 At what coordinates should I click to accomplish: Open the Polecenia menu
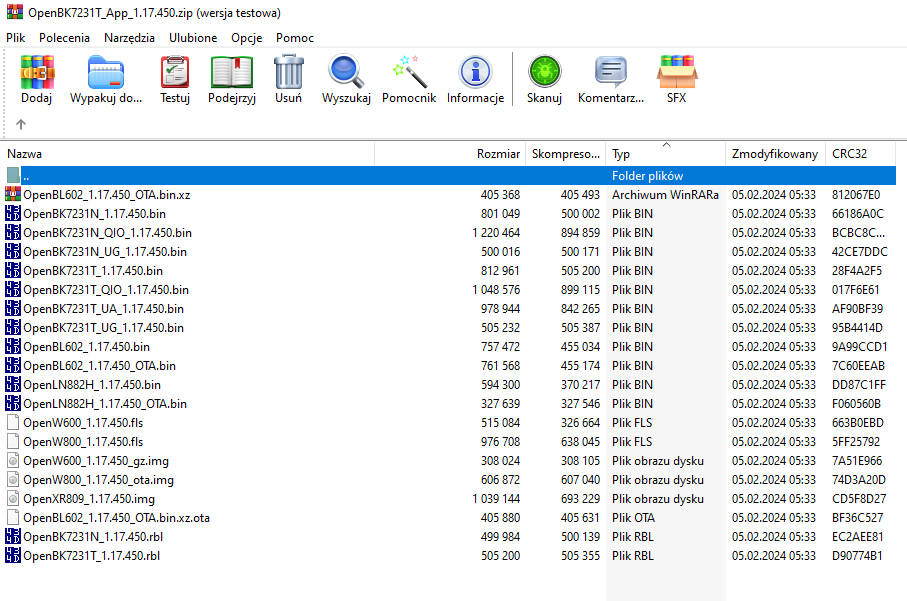point(64,38)
